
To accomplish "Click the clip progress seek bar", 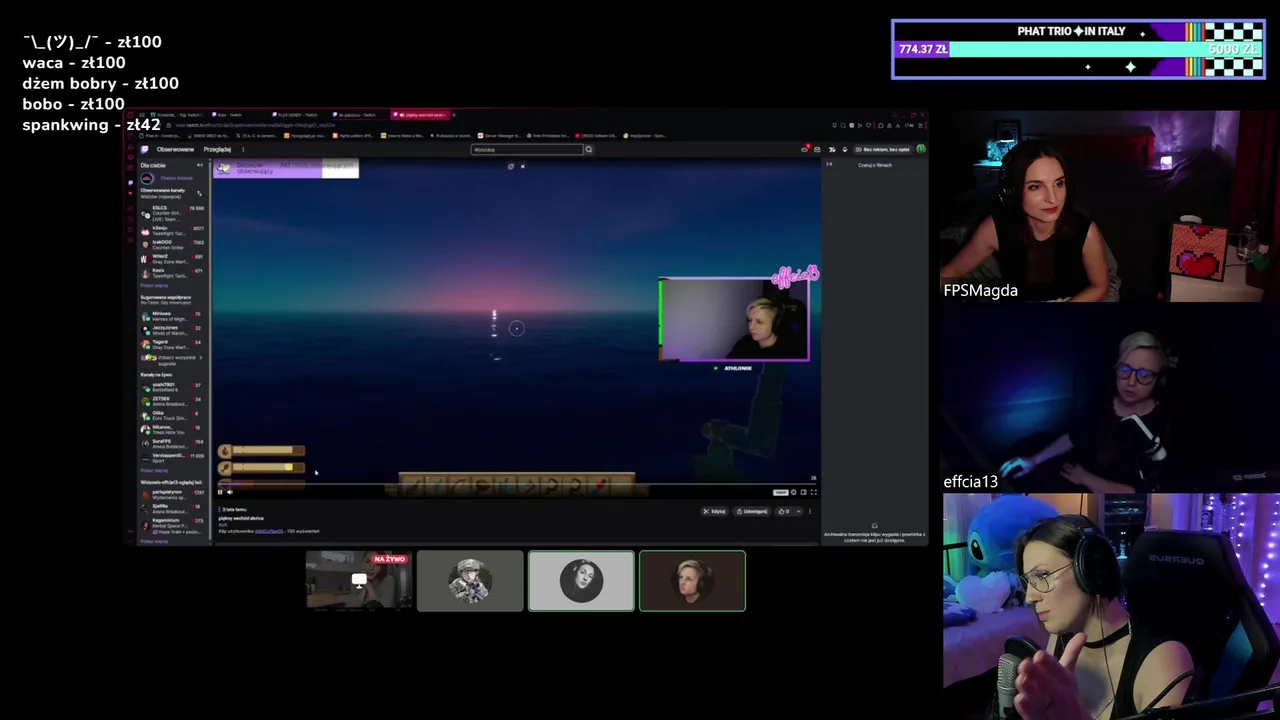I will [516, 484].
